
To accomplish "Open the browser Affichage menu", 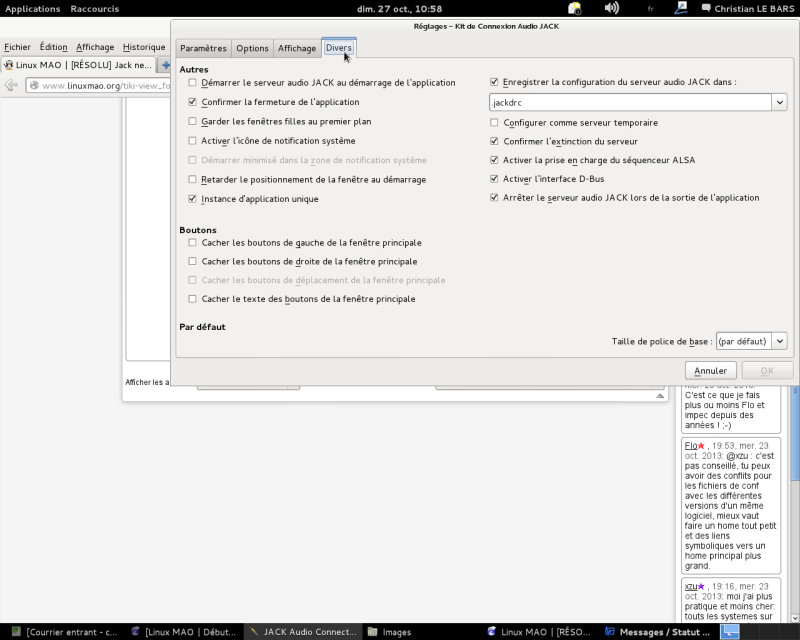I will (x=95, y=47).
